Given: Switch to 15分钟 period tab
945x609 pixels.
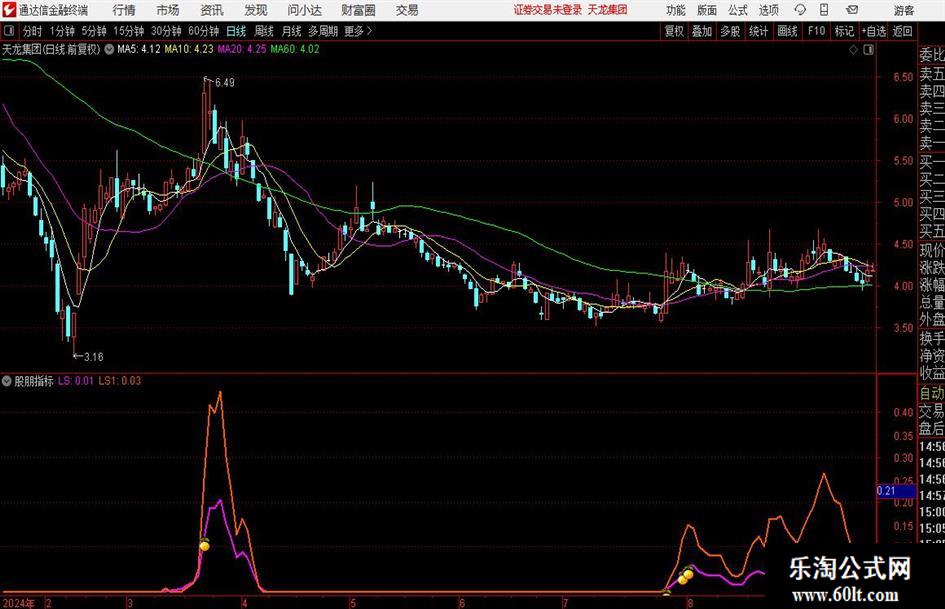Looking at the screenshot, I should coord(128,31).
